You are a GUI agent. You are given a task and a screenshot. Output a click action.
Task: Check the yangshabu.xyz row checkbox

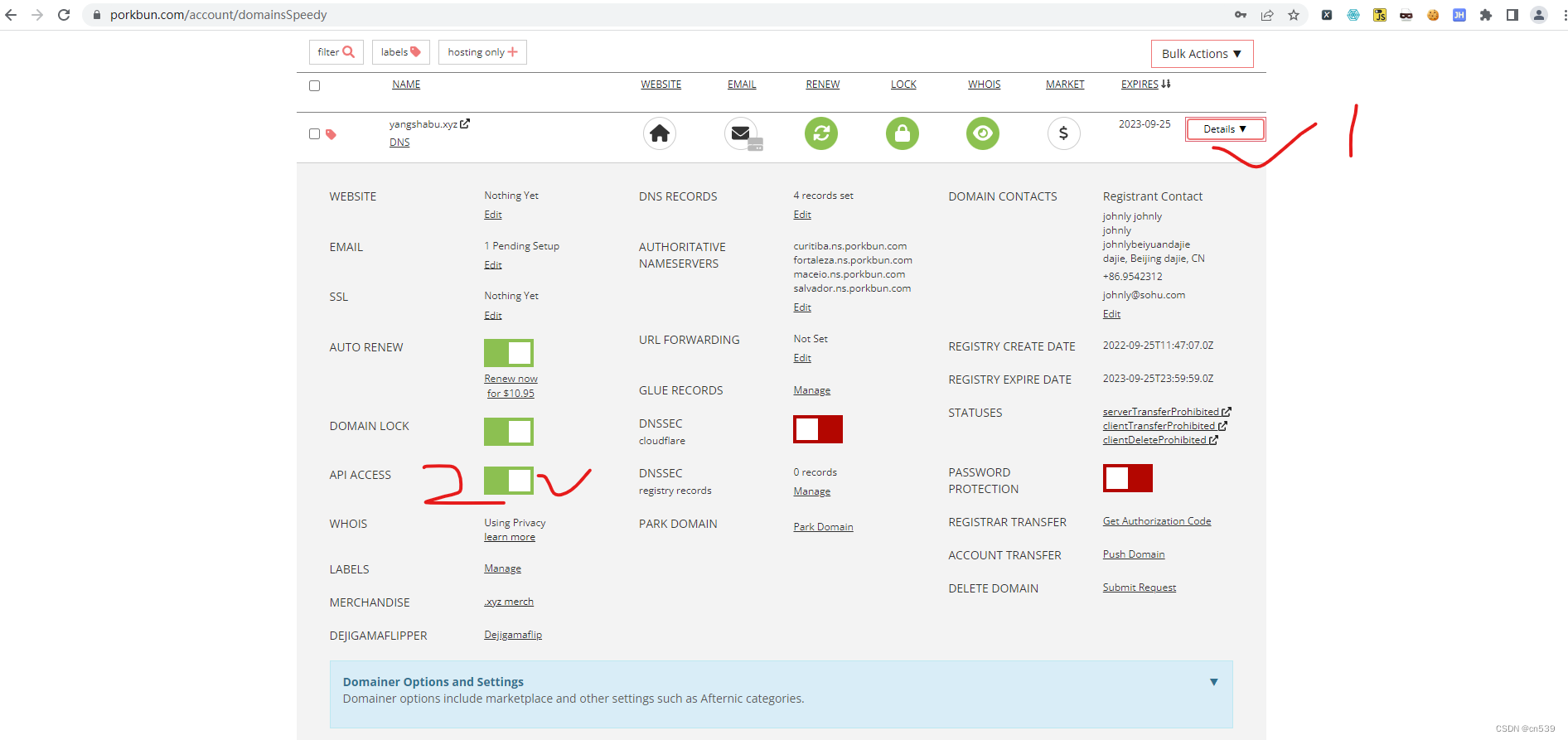pyautogui.click(x=314, y=133)
